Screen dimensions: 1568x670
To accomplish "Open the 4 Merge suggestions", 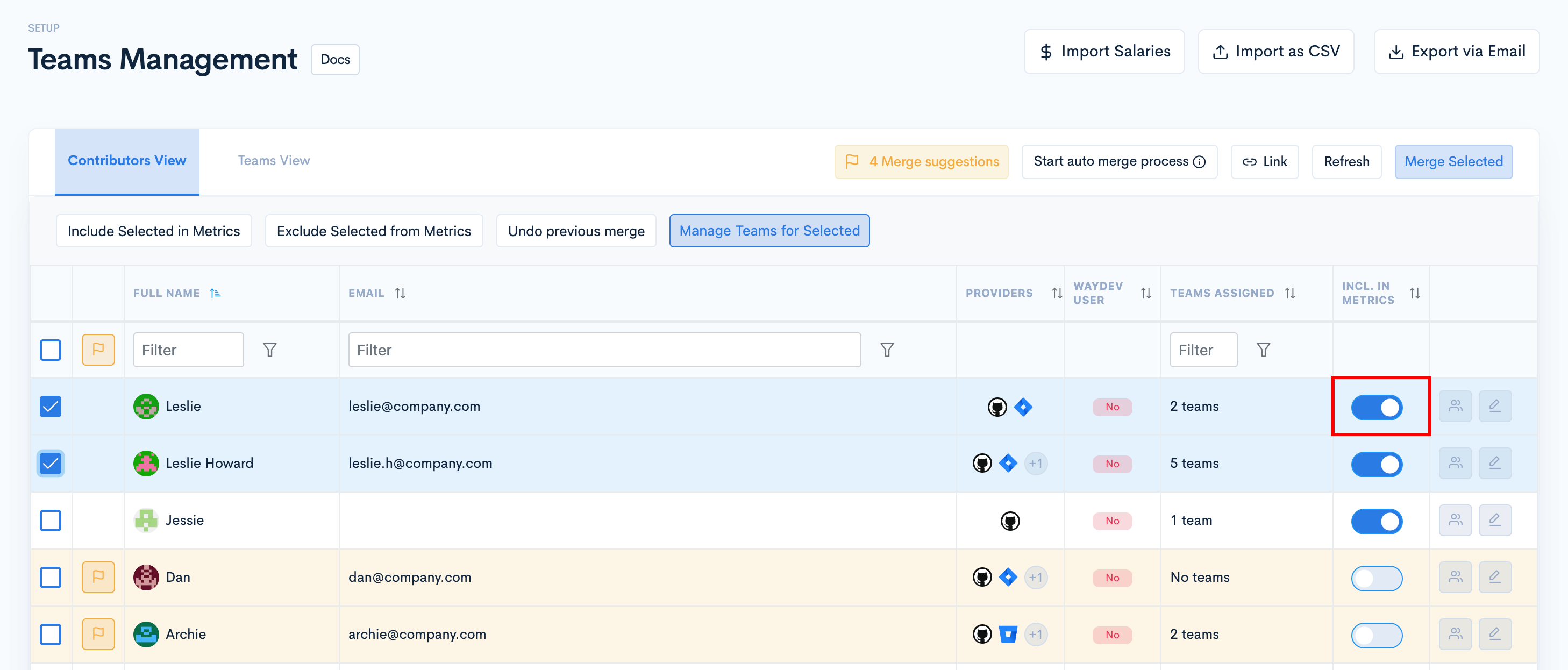I will click(921, 161).
